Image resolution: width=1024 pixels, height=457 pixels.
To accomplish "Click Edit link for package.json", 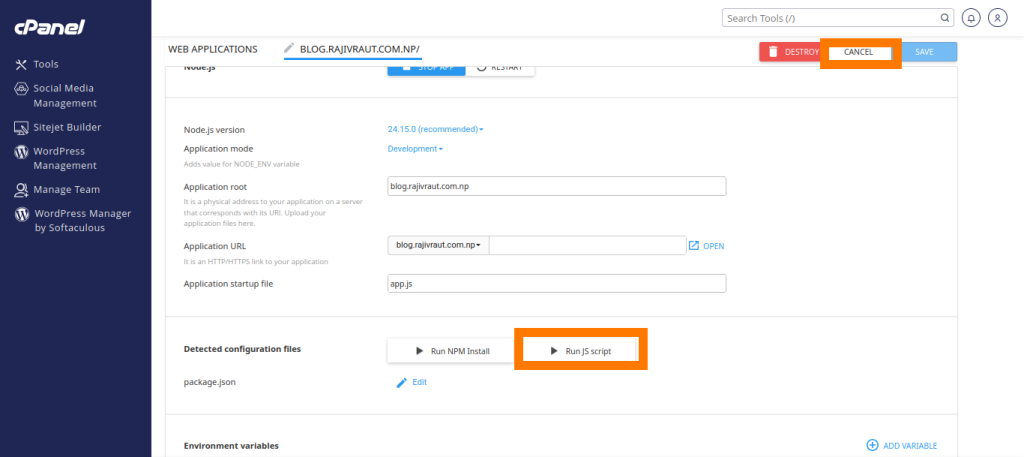I will click(419, 383).
